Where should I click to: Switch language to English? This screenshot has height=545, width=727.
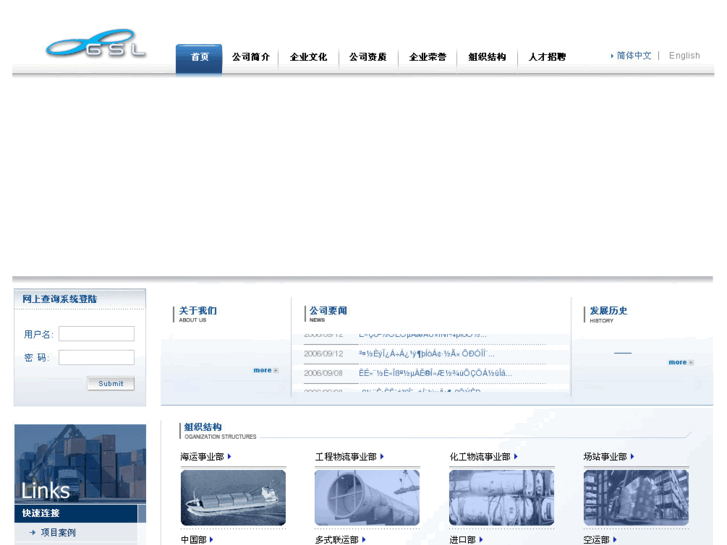pyautogui.click(x=684, y=56)
